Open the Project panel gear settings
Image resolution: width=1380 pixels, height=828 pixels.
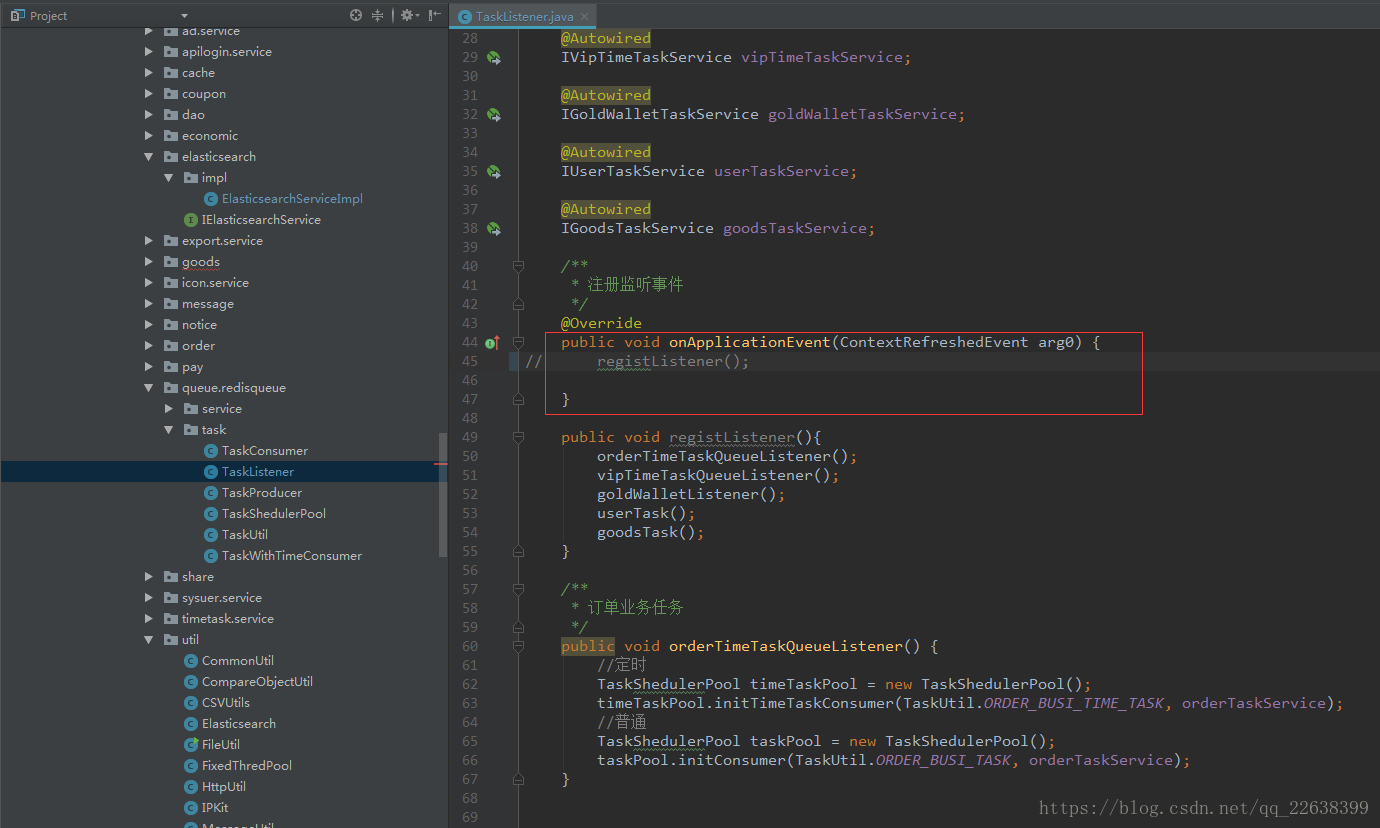coord(407,15)
